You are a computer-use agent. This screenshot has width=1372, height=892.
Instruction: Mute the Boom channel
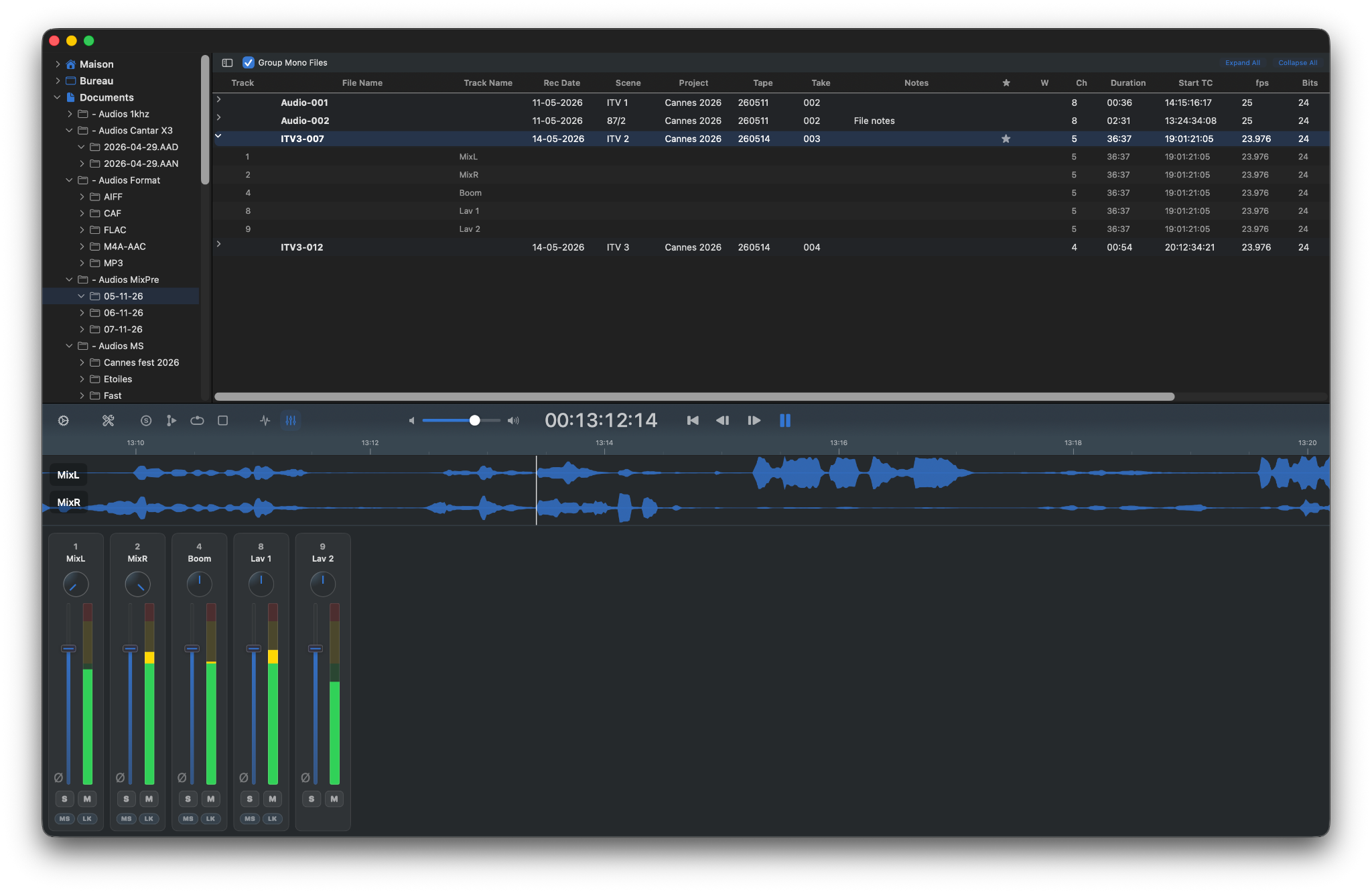(211, 799)
